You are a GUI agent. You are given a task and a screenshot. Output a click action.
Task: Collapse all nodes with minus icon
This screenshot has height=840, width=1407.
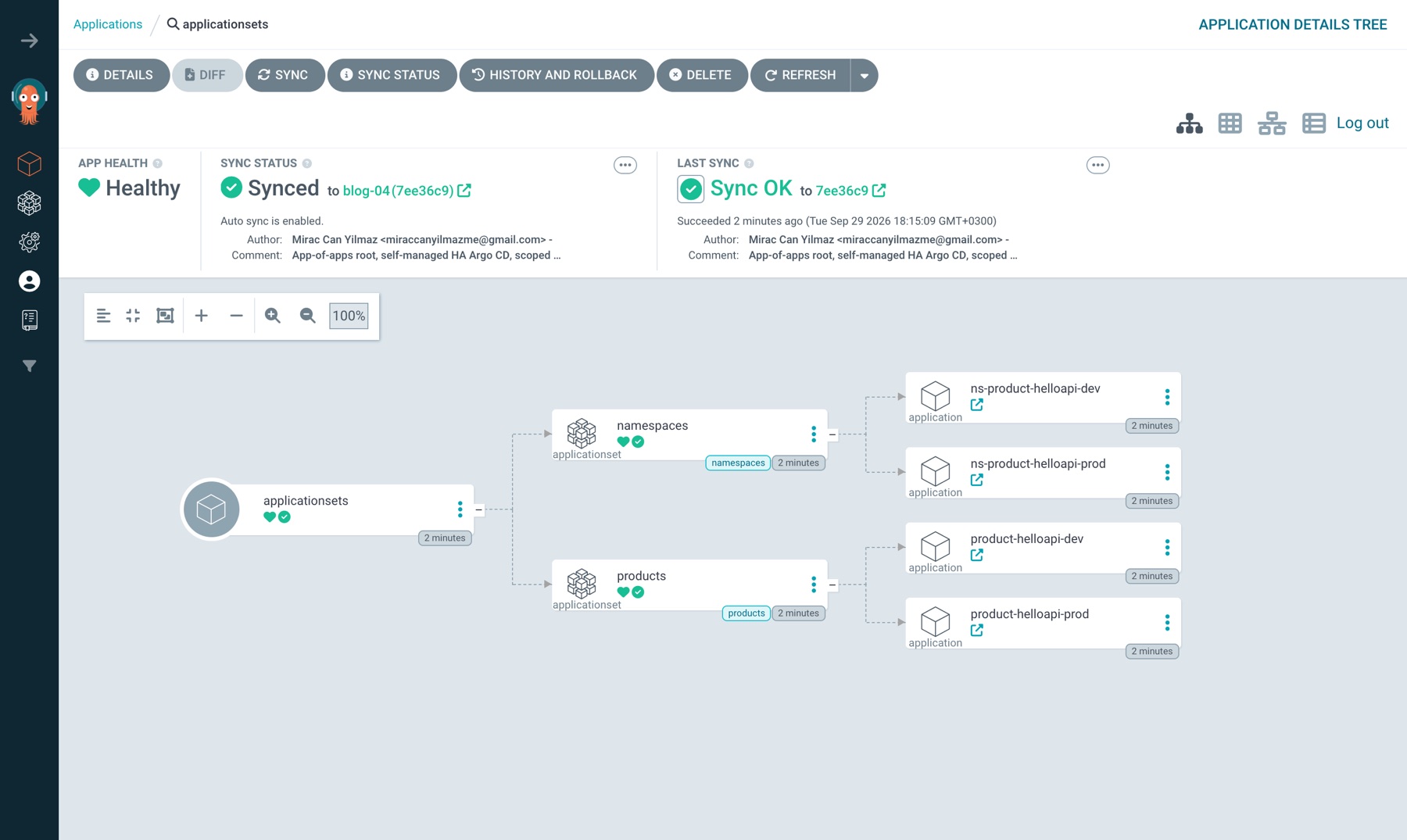tap(236, 316)
